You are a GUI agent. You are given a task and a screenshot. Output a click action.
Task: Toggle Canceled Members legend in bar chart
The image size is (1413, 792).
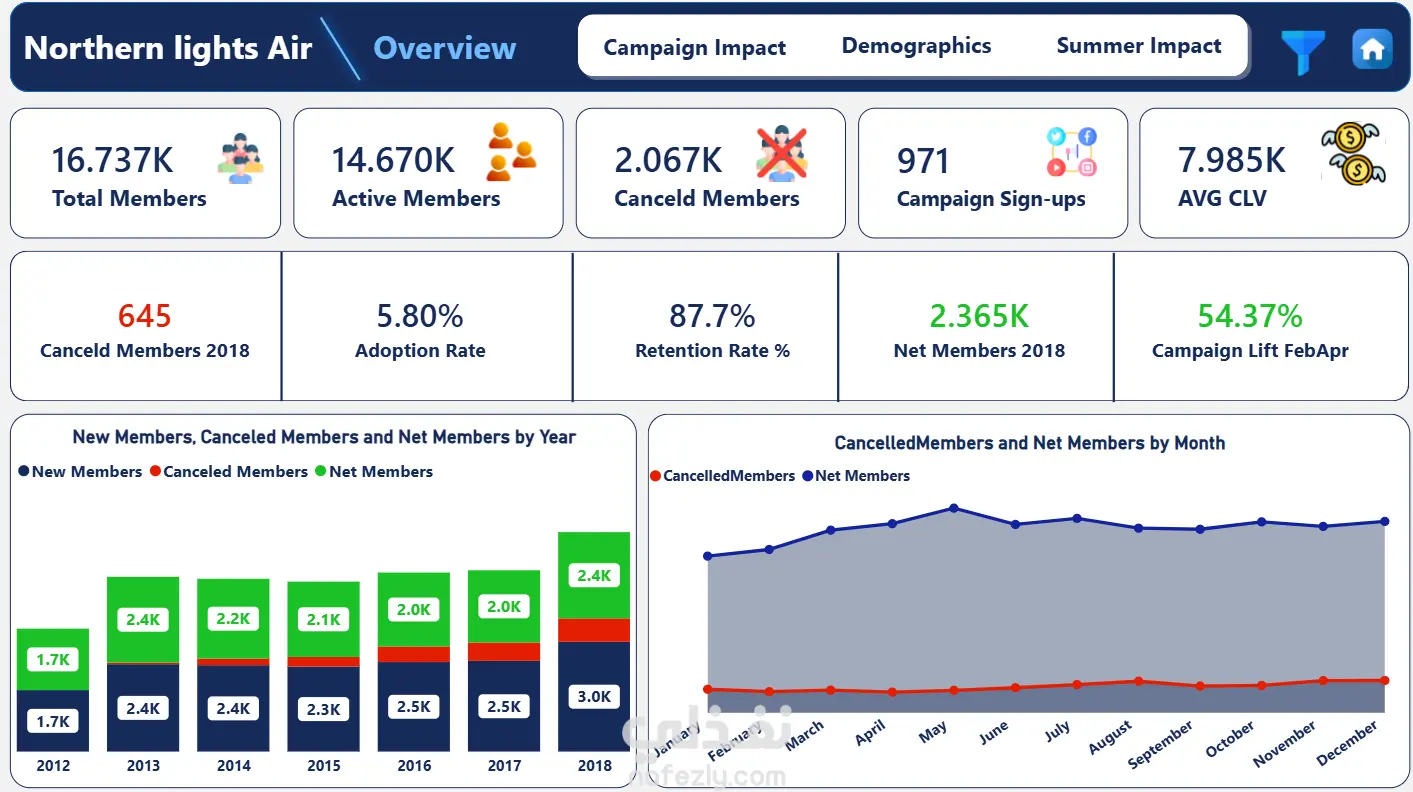click(229, 471)
